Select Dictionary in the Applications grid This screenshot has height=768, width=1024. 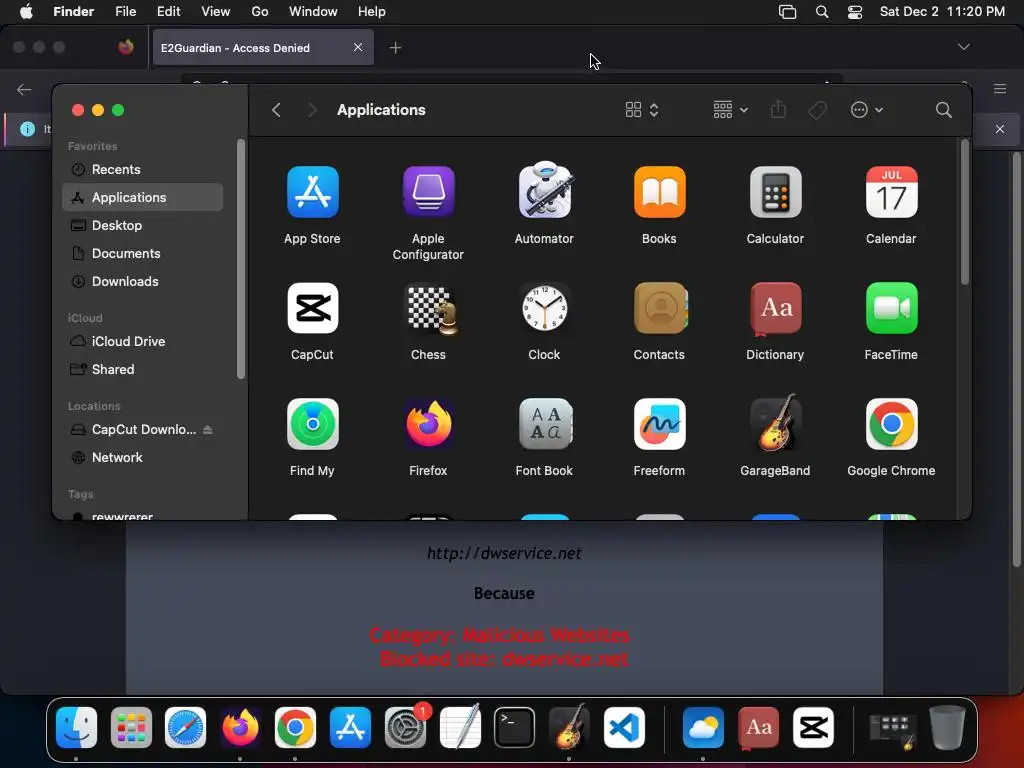(775, 309)
